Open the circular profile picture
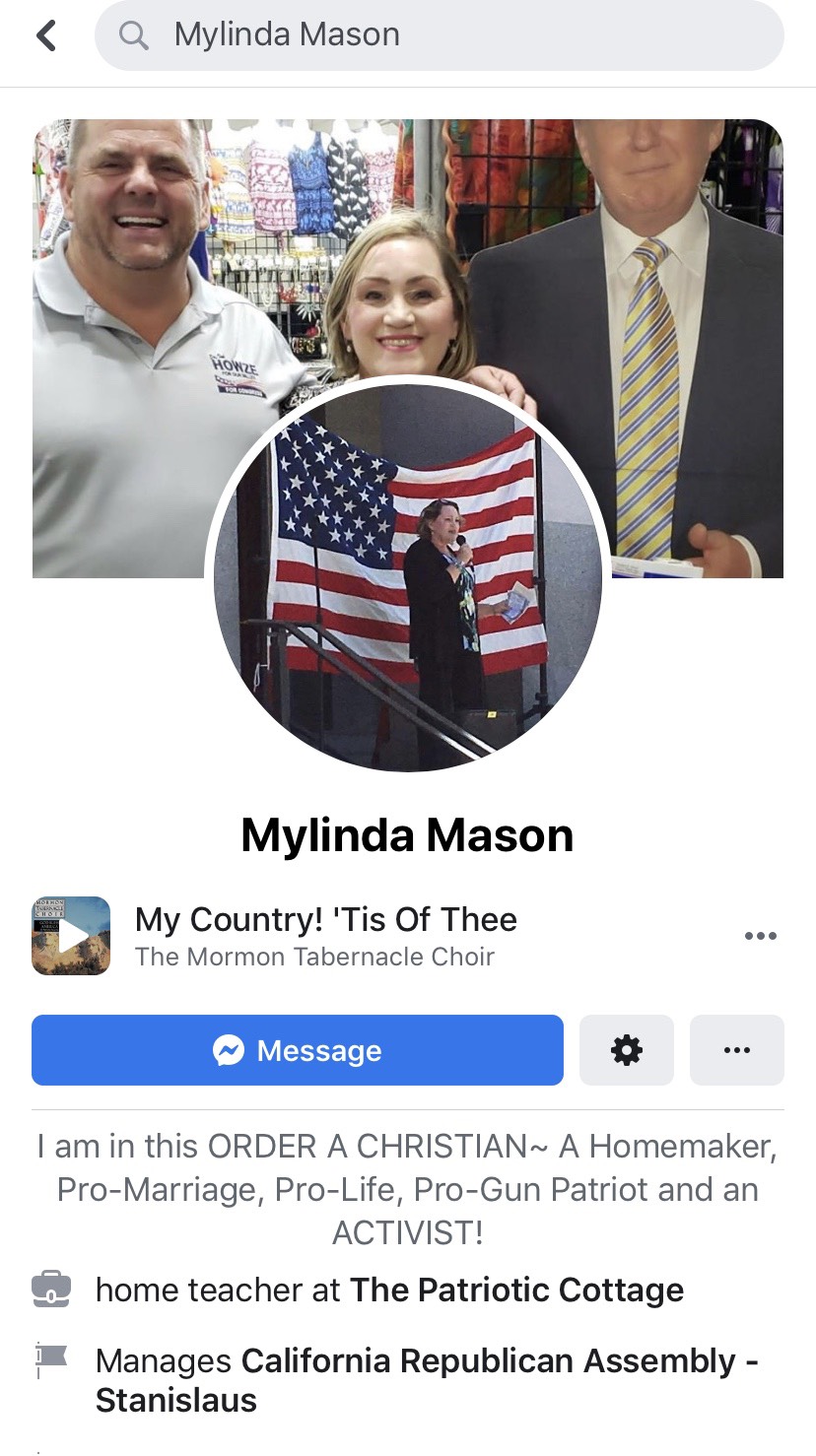 pyautogui.click(x=408, y=577)
